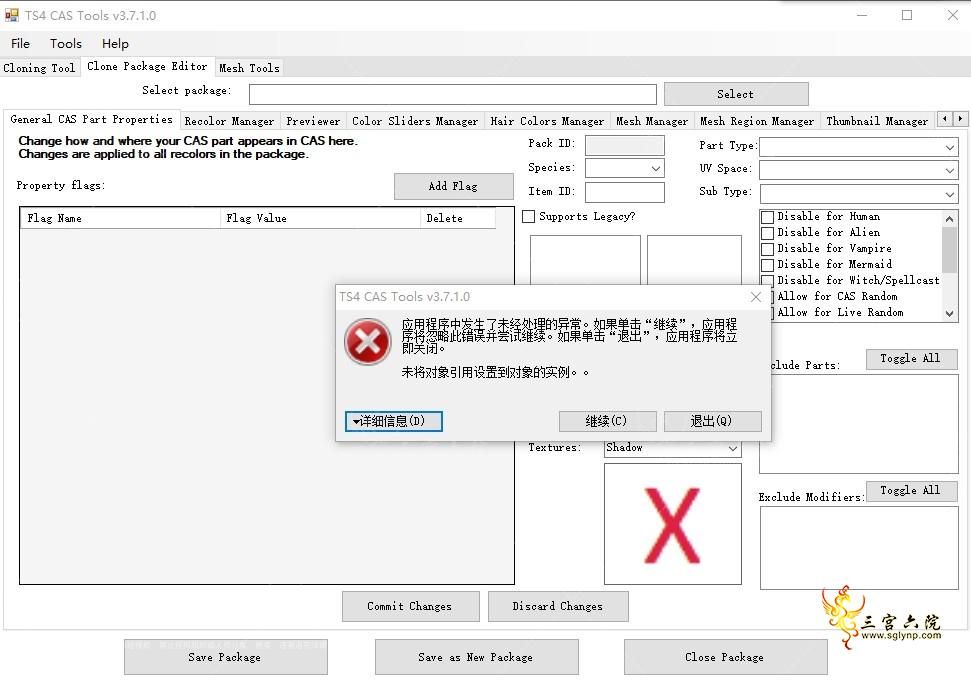
Task: Open Recolor Manager tab
Action: pos(229,121)
